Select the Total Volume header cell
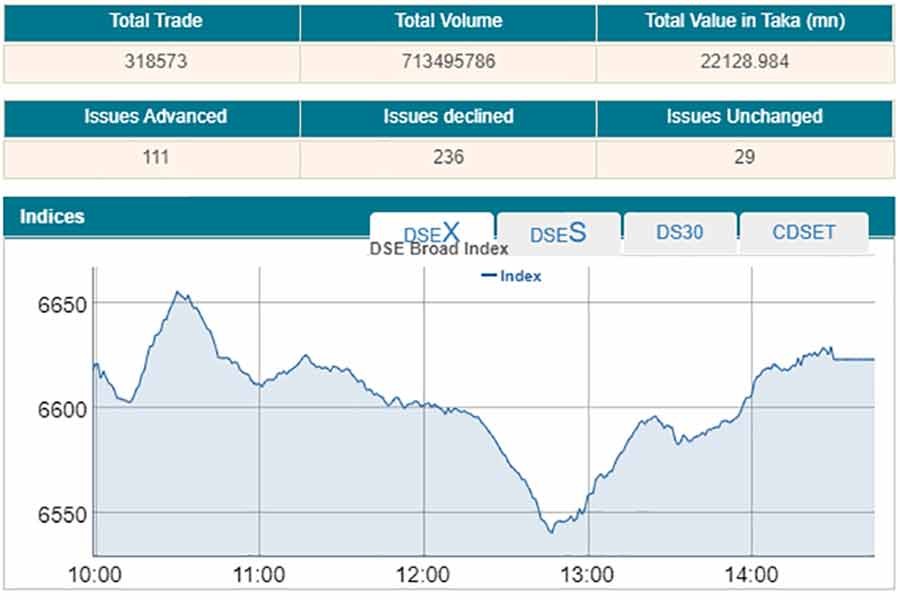This screenshot has height=600, width=900. click(448, 20)
